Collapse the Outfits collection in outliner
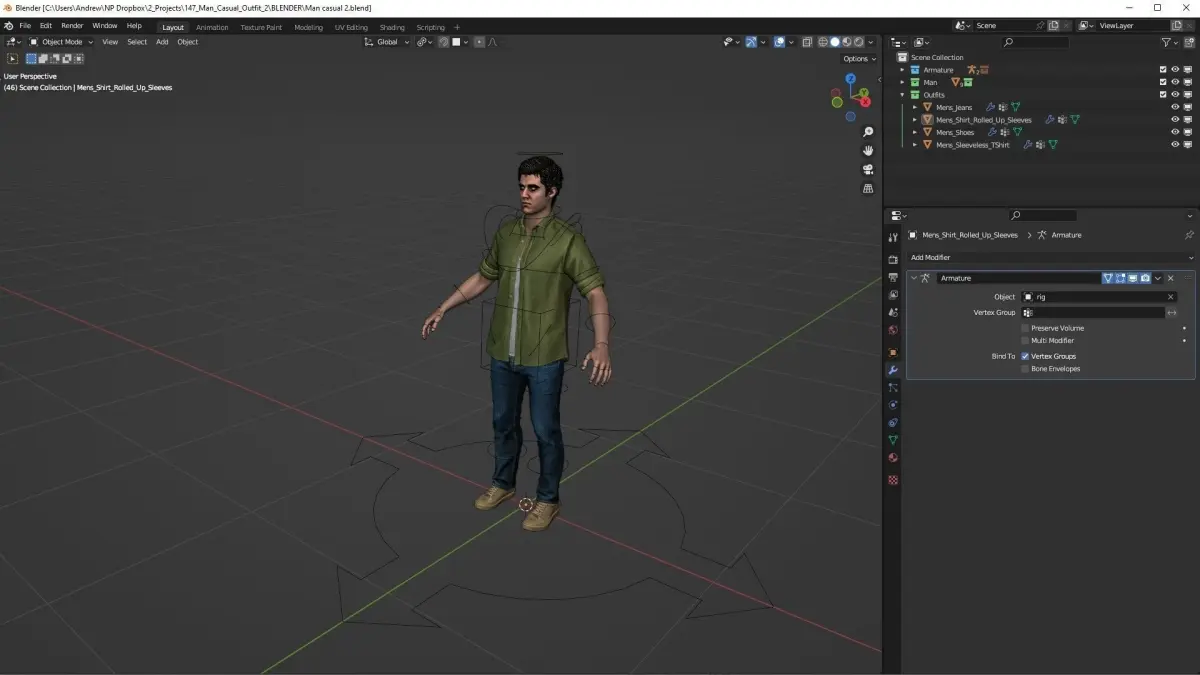 point(902,95)
